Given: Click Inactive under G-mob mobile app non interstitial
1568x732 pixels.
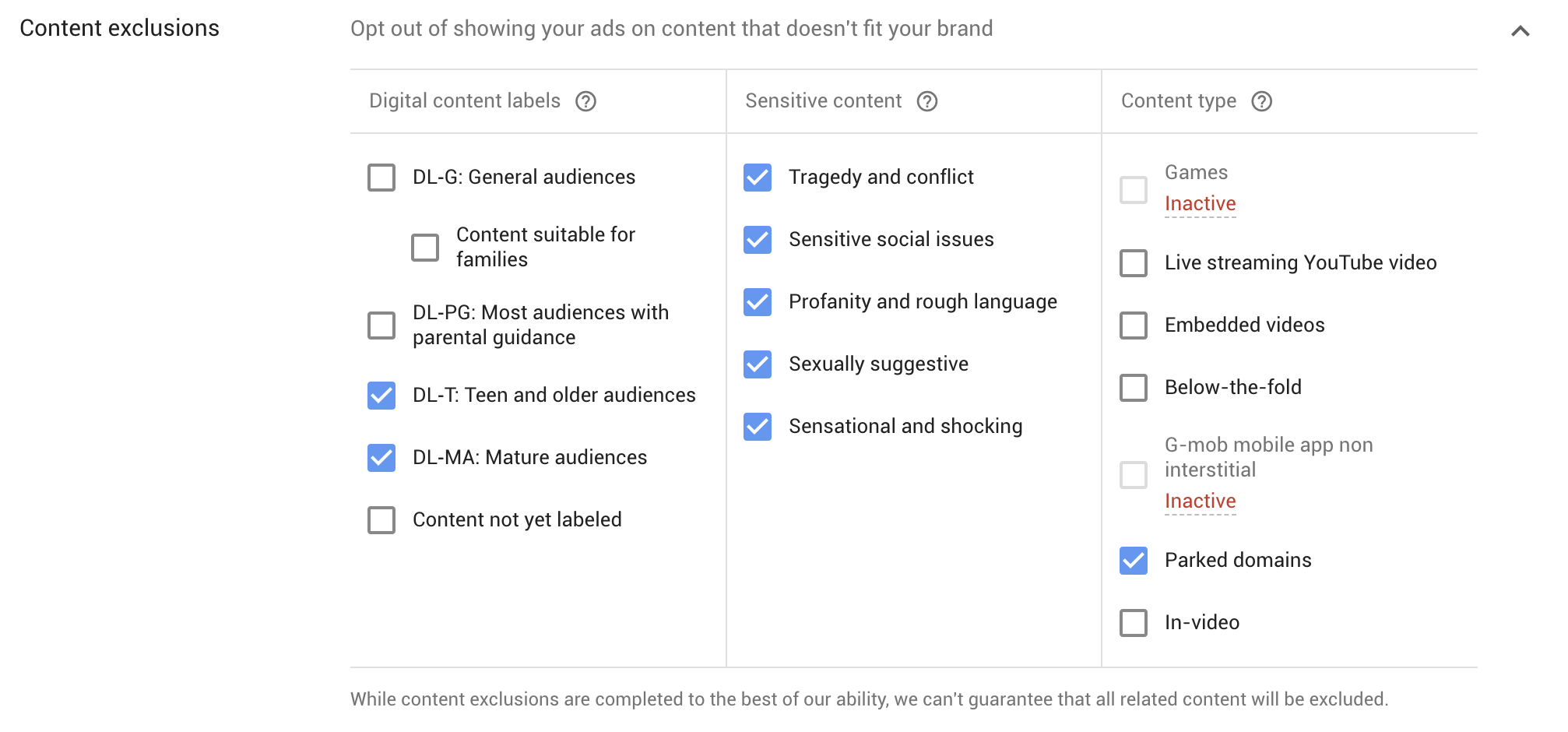Looking at the screenshot, I should 1200,501.
